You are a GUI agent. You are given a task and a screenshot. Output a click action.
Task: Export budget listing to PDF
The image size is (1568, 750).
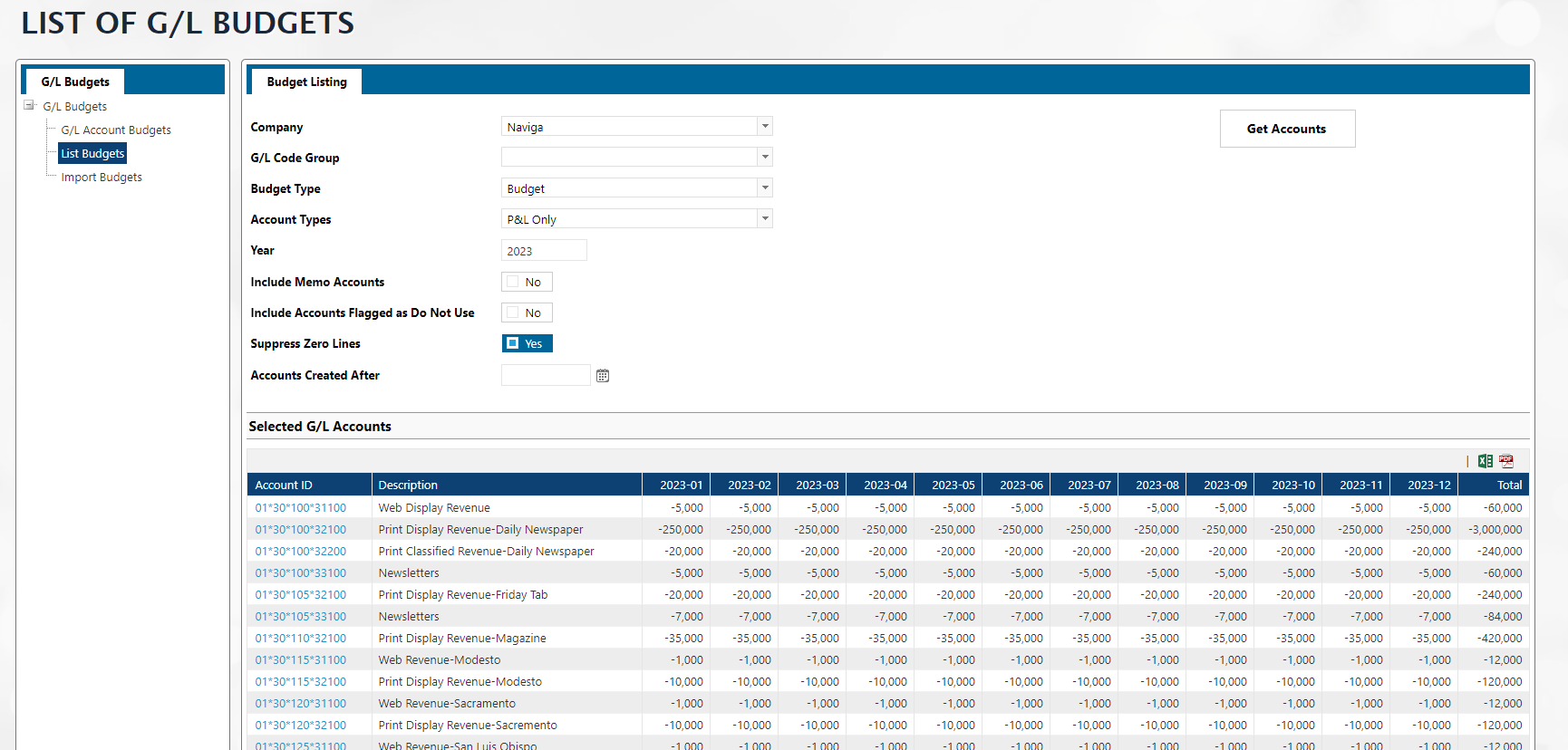tap(1506, 461)
